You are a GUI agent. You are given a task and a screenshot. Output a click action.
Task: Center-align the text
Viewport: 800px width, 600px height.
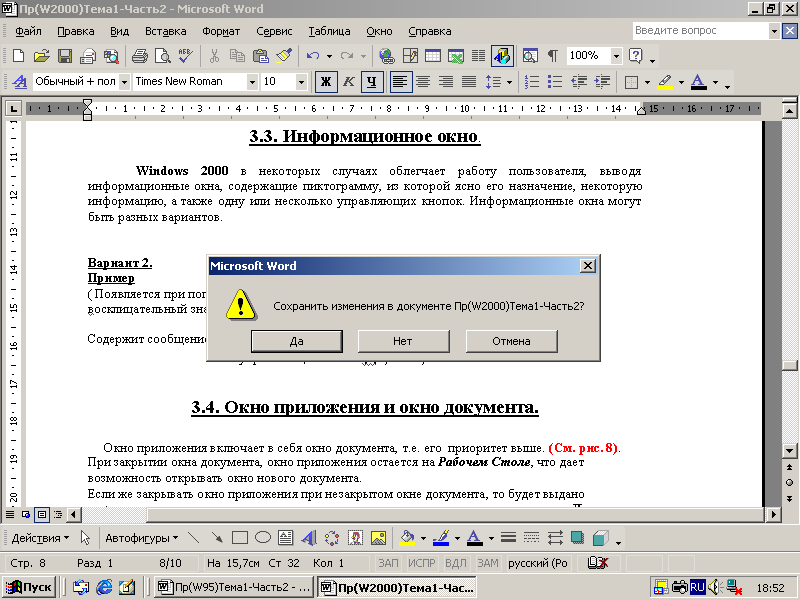(423, 82)
